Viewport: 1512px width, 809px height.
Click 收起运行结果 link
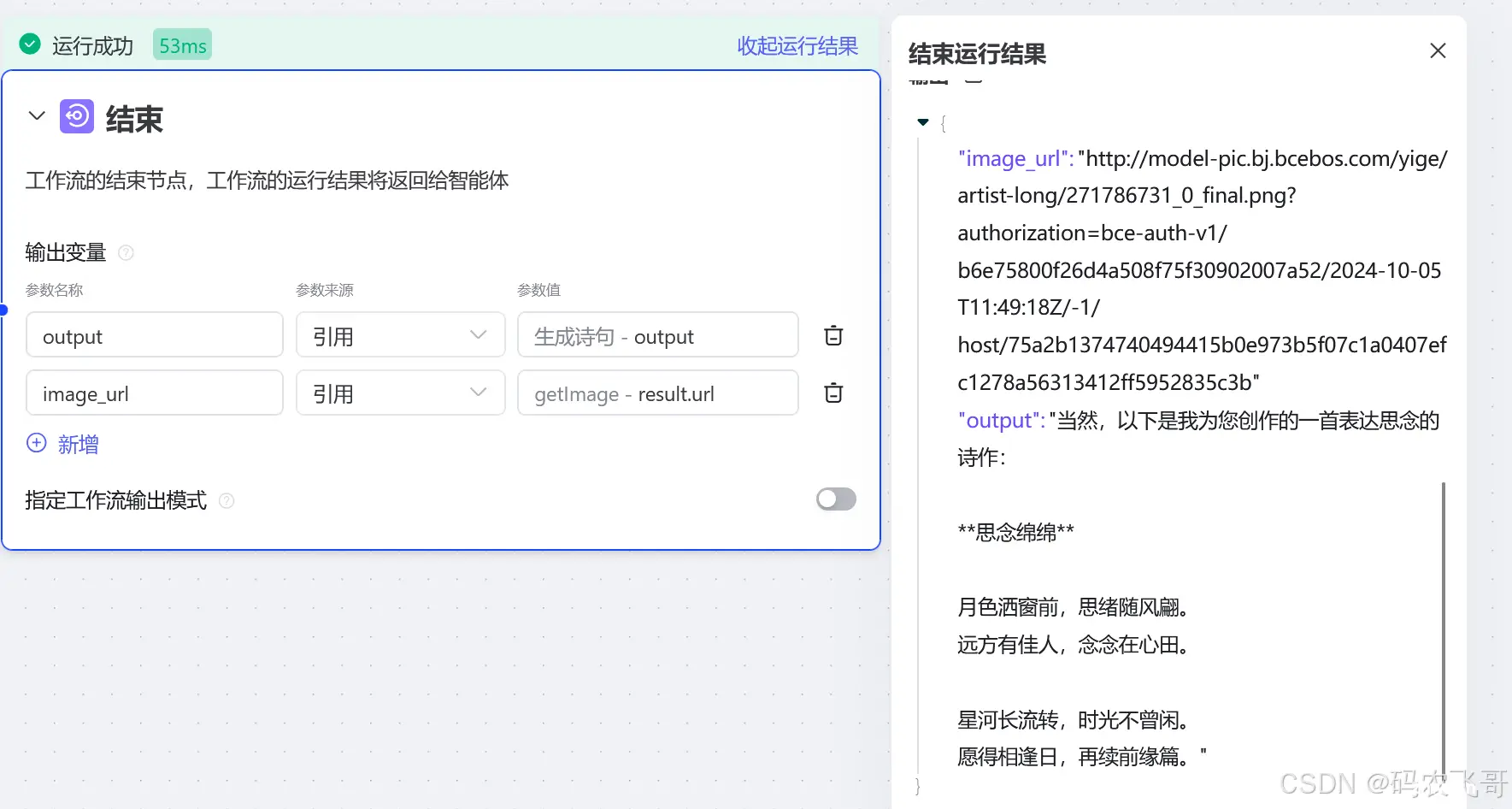(797, 45)
